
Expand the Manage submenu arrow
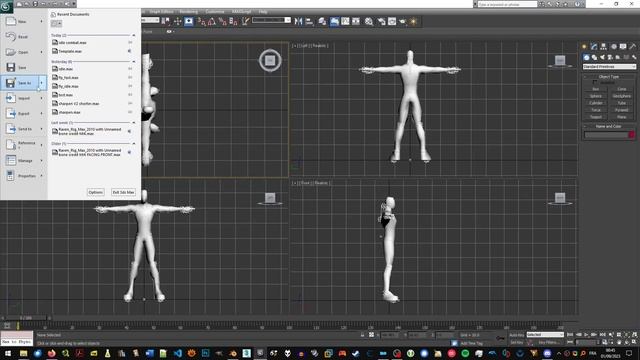click(x=42, y=160)
